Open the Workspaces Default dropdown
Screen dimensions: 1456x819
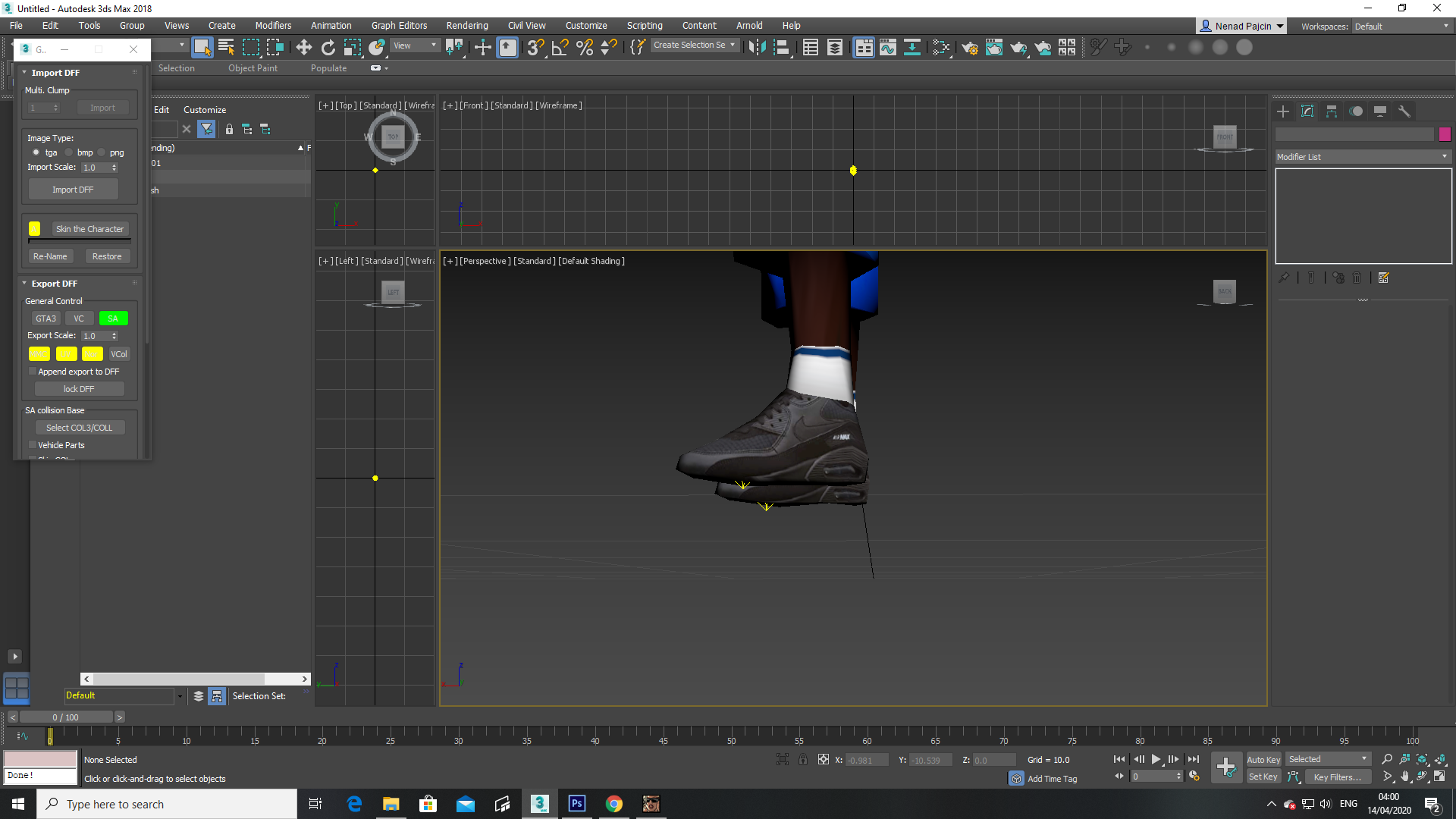click(1401, 26)
